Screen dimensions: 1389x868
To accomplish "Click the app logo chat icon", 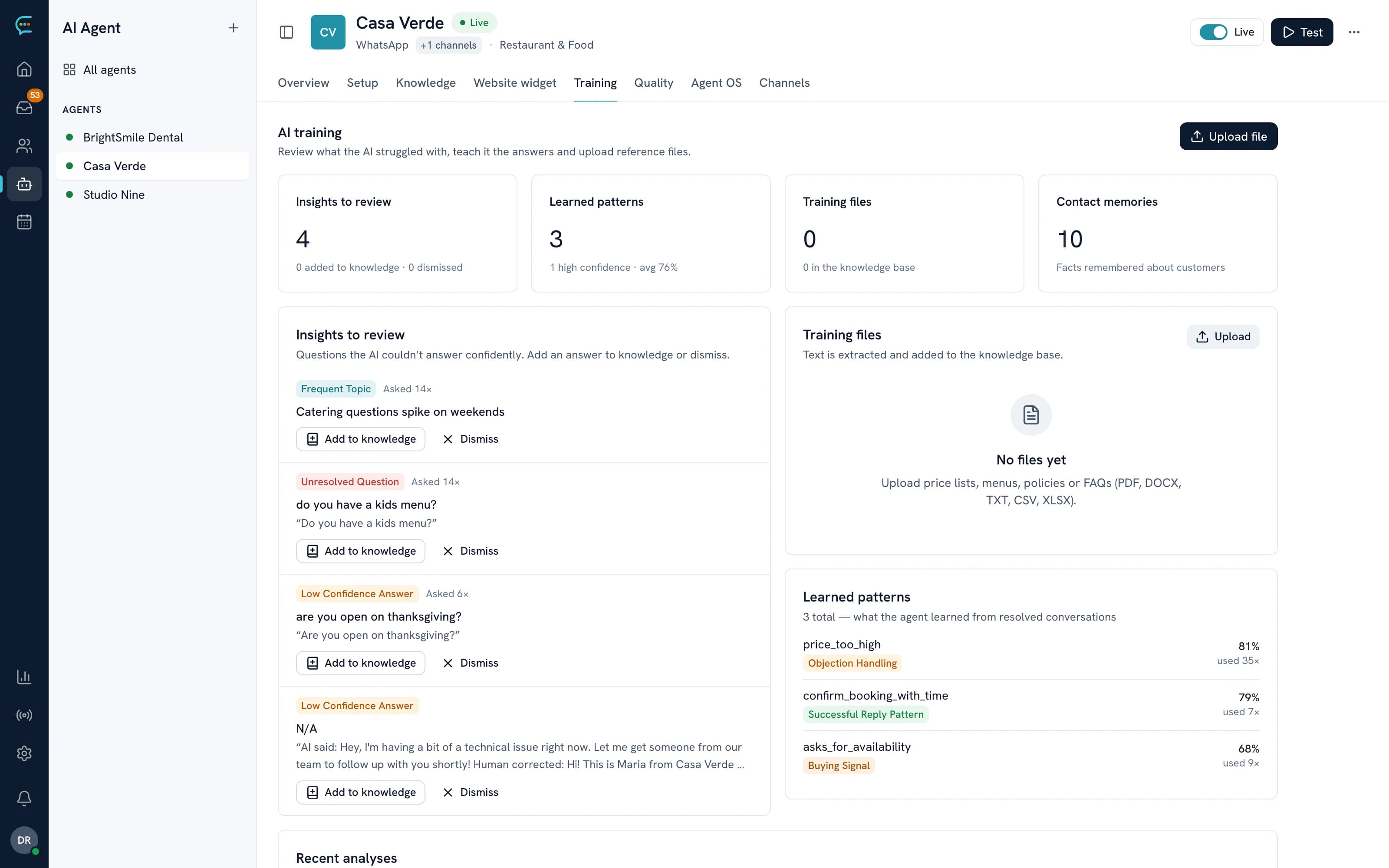I will tap(24, 25).
